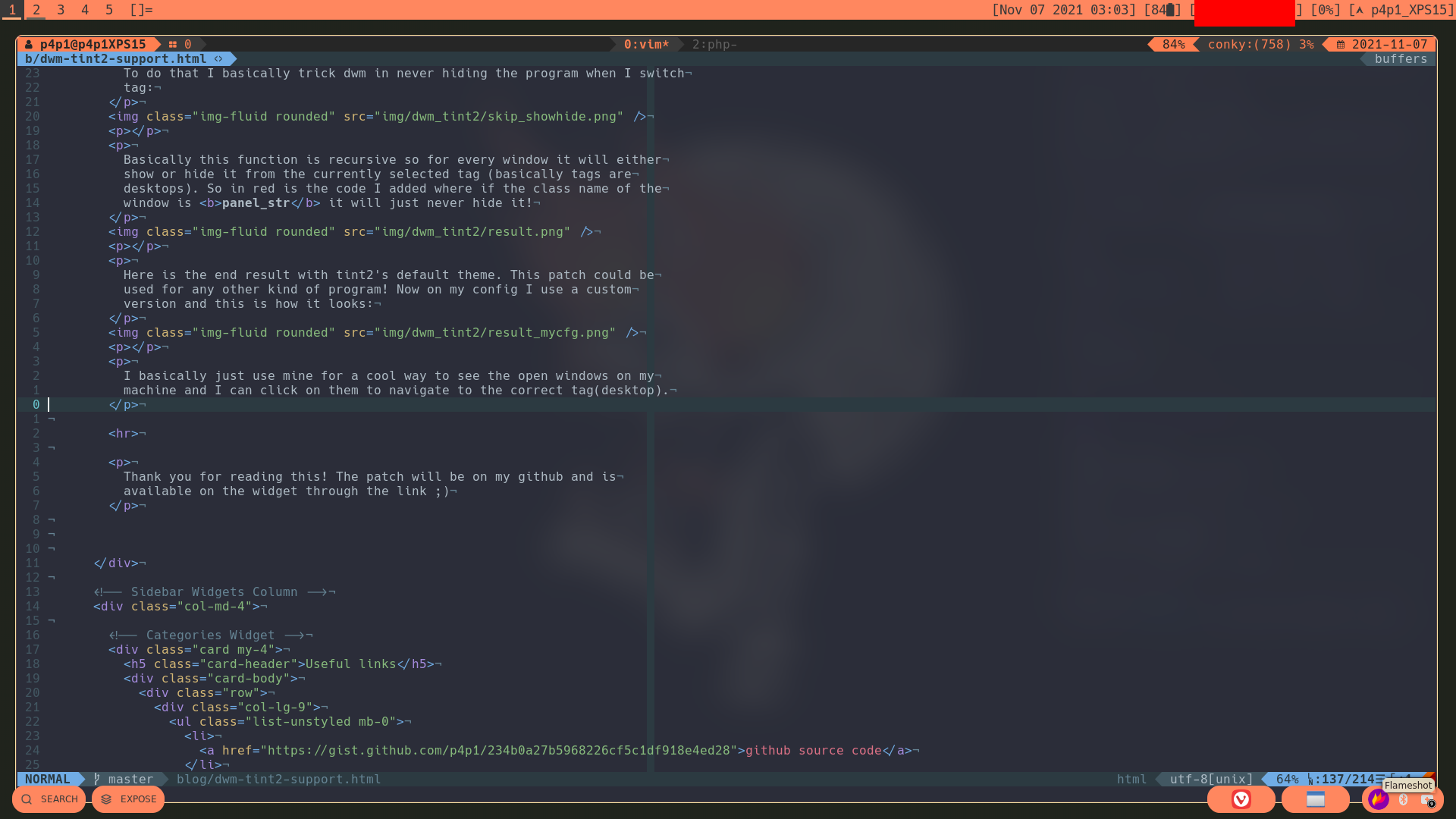Viewport: 1456px width, 819px height.
Task: Click the tmux session grid icon
Action: (x=173, y=45)
